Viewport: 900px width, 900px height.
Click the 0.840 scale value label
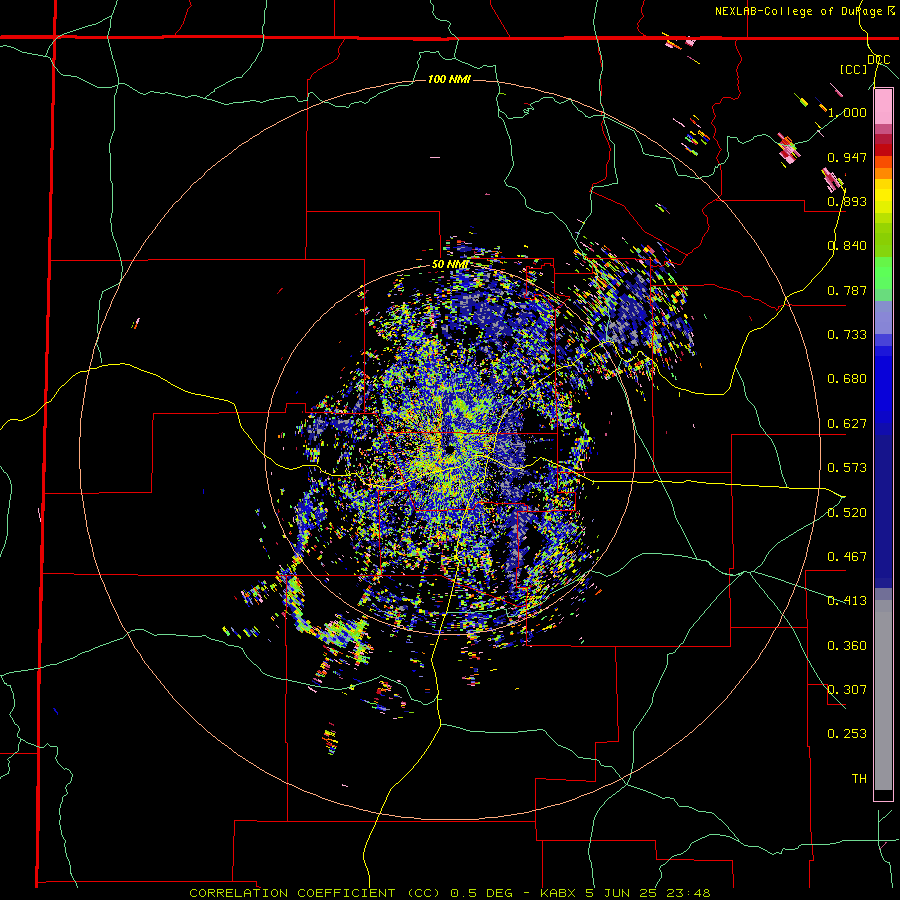pos(847,246)
